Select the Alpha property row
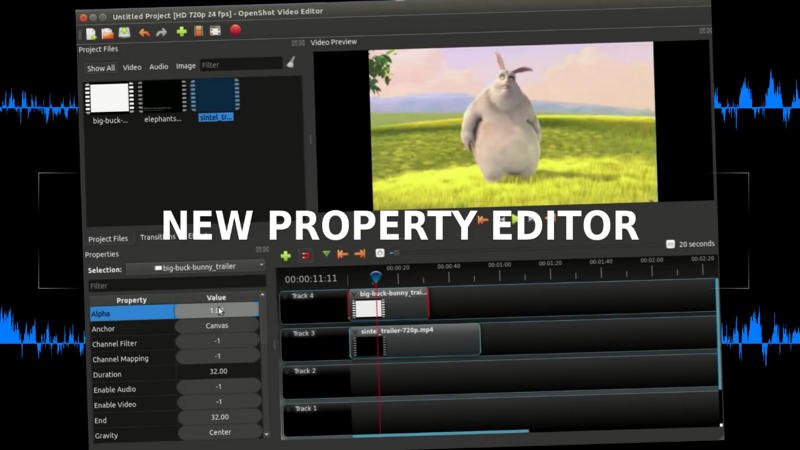The image size is (800, 450). [x=174, y=312]
